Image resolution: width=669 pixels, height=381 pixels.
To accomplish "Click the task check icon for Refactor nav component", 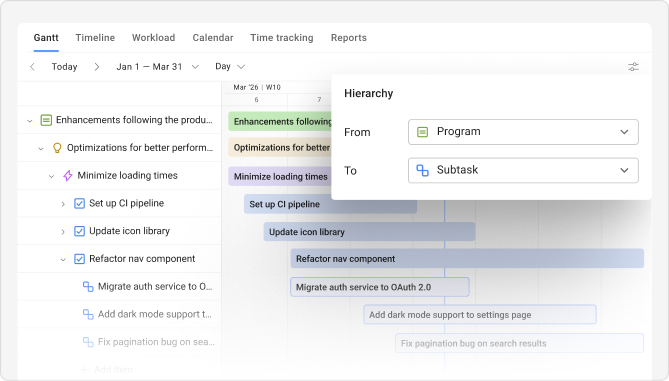I will pyautogui.click(x=79, y=259).
